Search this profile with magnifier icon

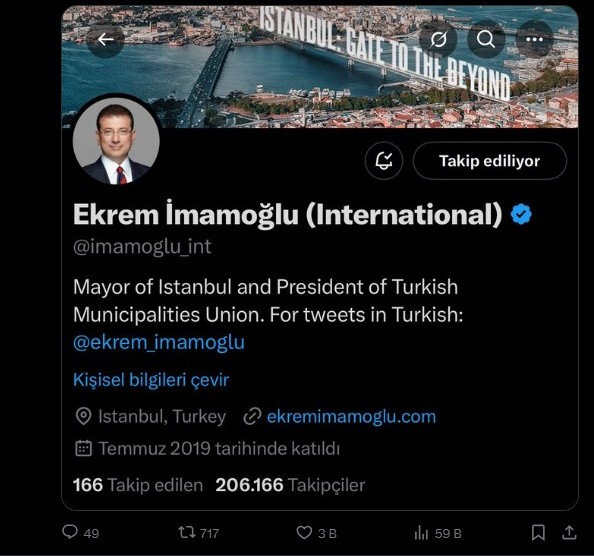pyautogui.click(x=486, y=39)
